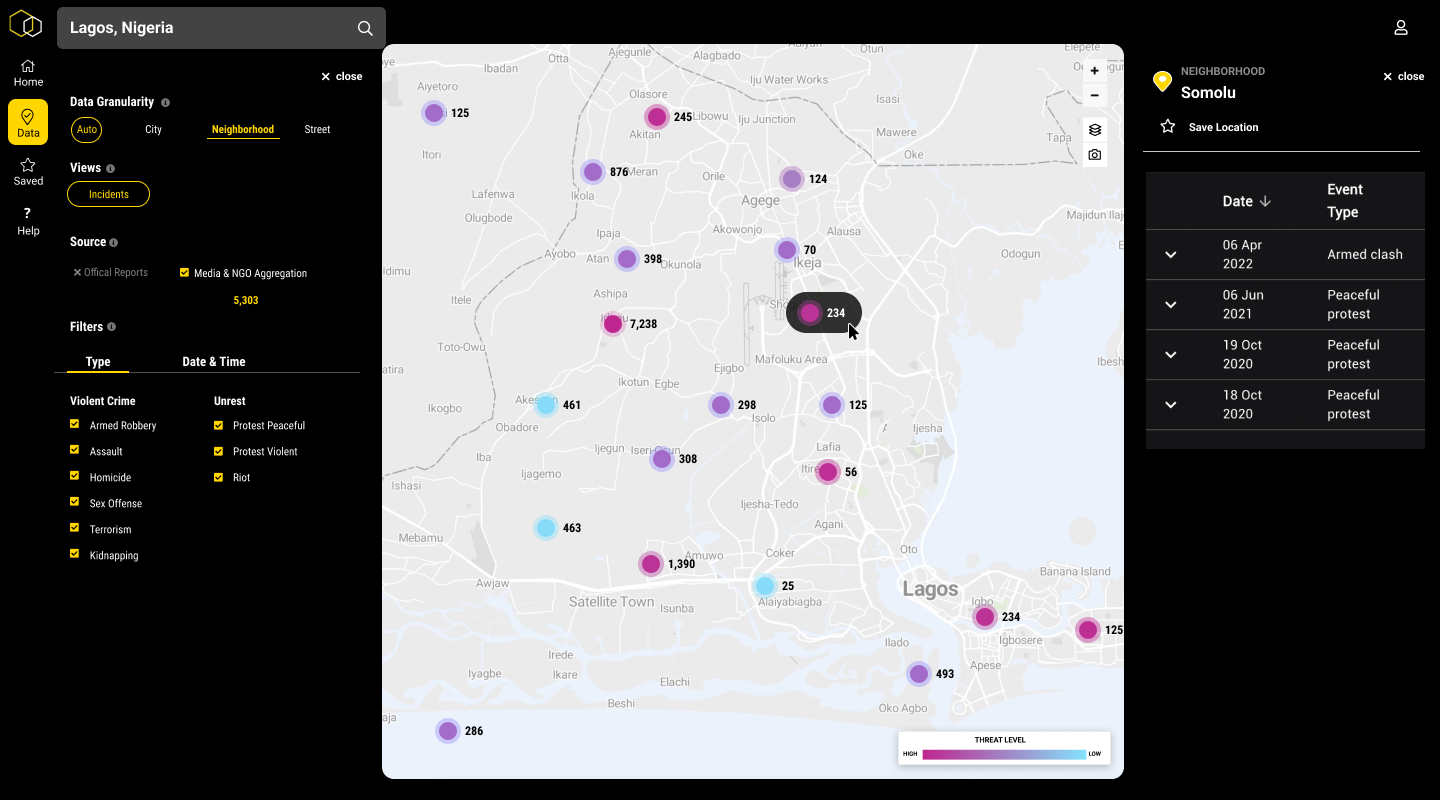The width and height of the screenshot is (1440, 800).
Task: Toggle Assault filter checkbox
Action: 75,450
